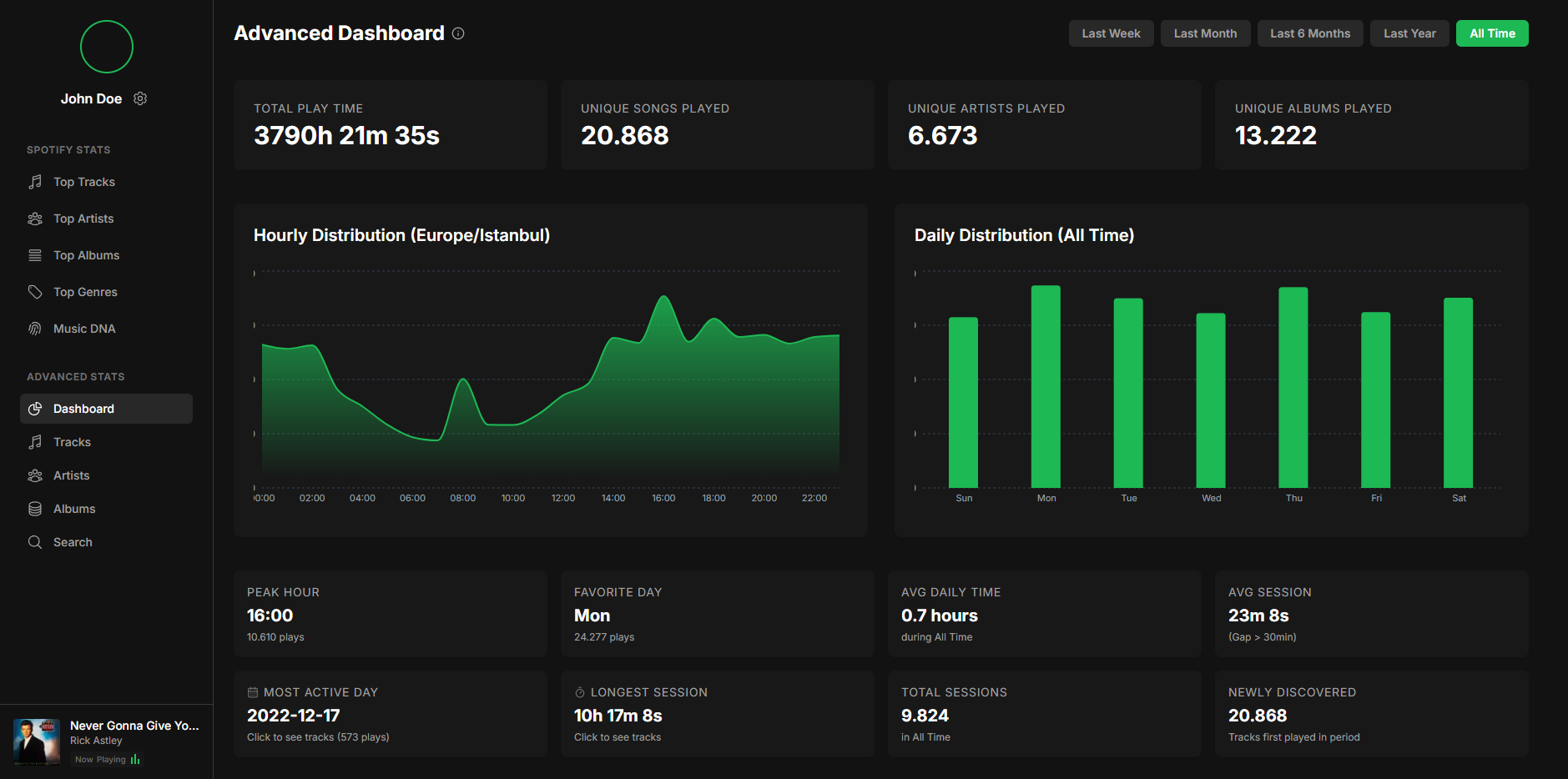Viewport: 1568px width, 779px height.
Task: Open Tracks under Advanced Stats
Action: point(73,442)
